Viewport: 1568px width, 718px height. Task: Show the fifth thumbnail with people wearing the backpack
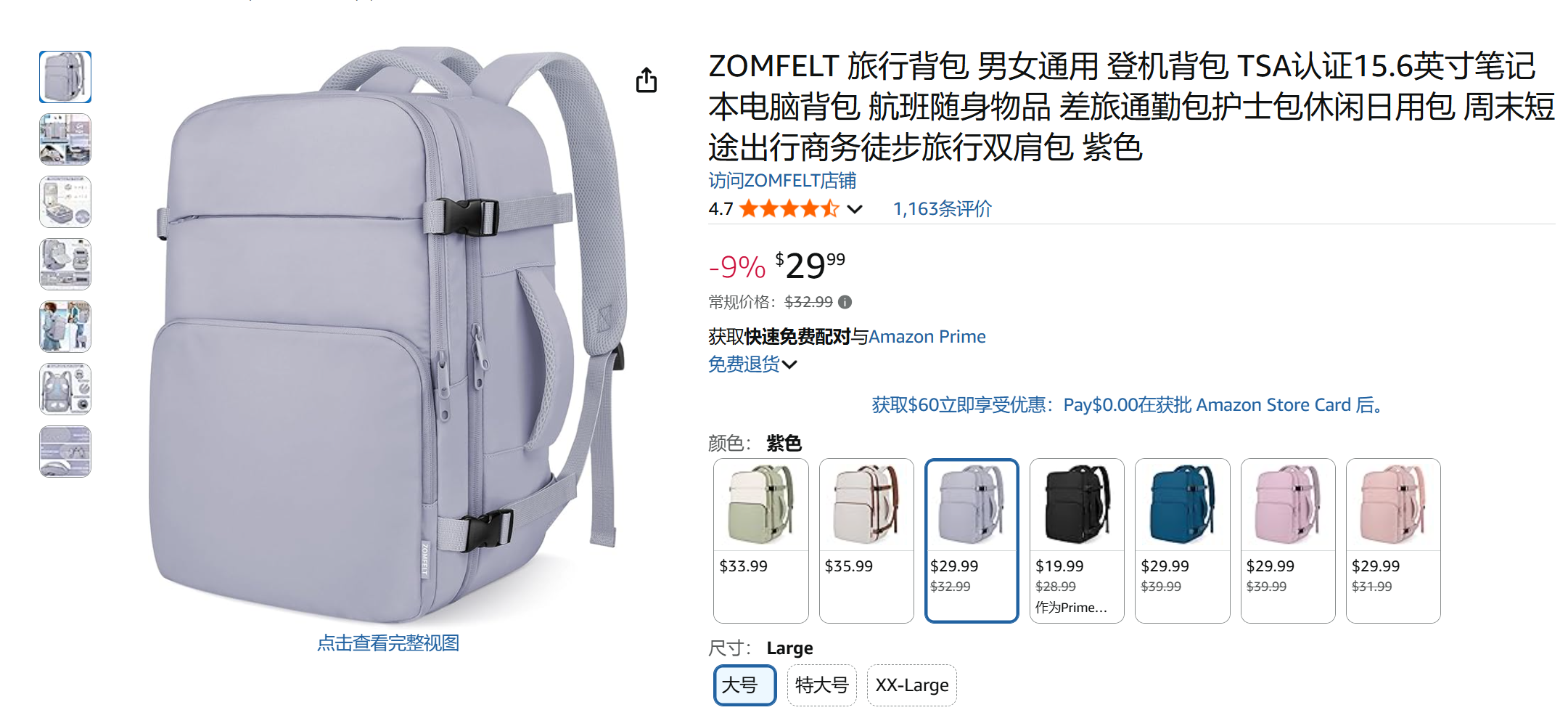coord(65,327)
